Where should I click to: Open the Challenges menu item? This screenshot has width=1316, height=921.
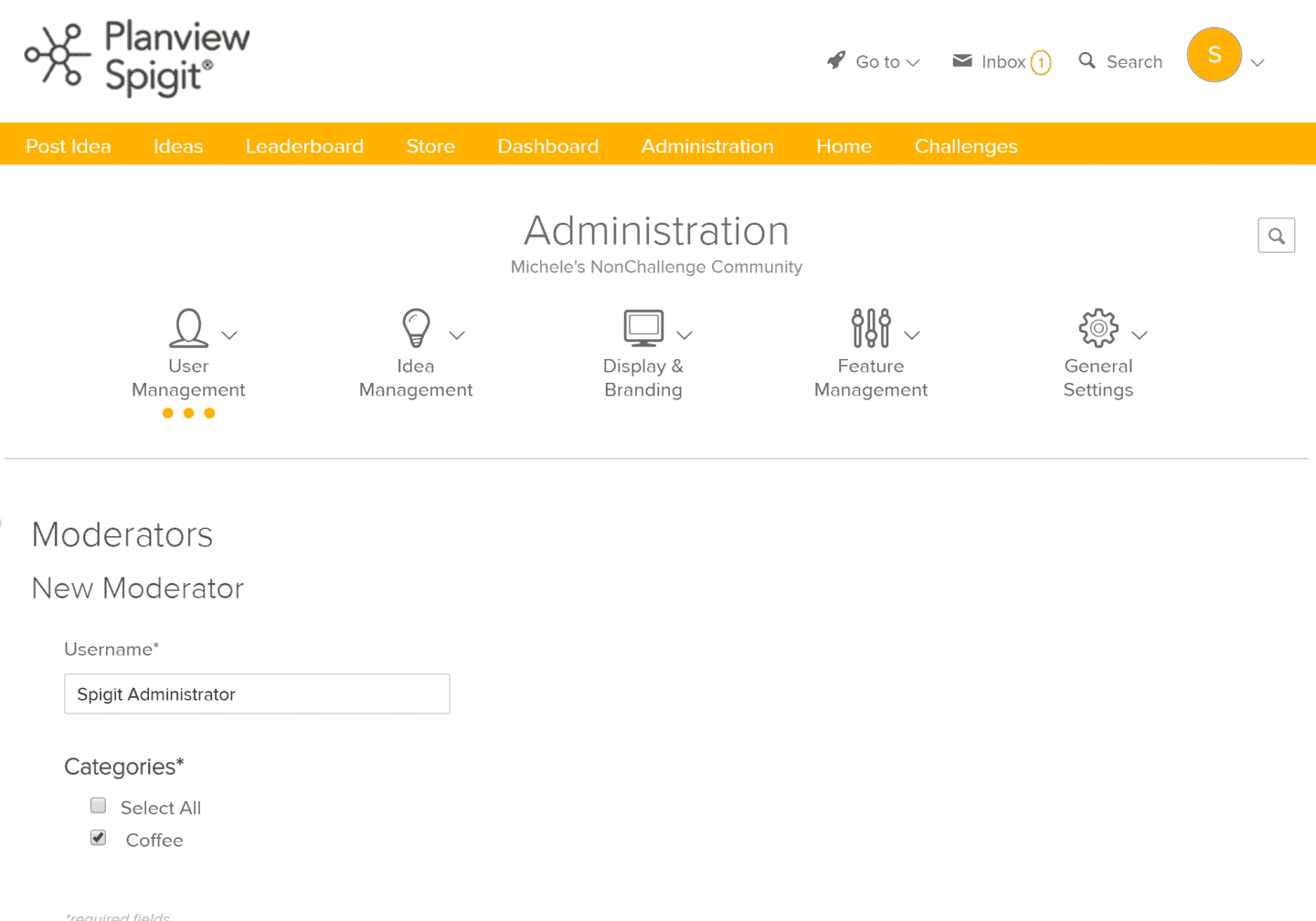pyautogui.click(x=966, y=146)
